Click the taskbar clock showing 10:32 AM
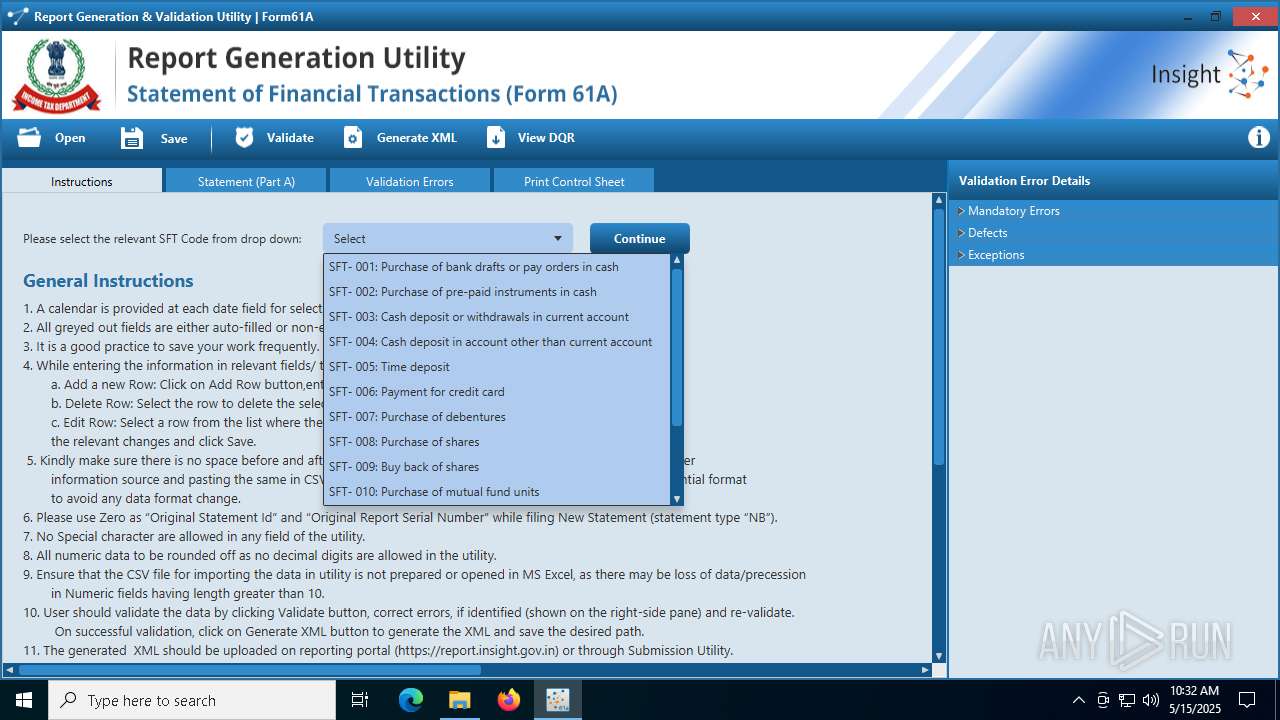The height and width of the screenshot is (720, 1280). (1194, 700)
